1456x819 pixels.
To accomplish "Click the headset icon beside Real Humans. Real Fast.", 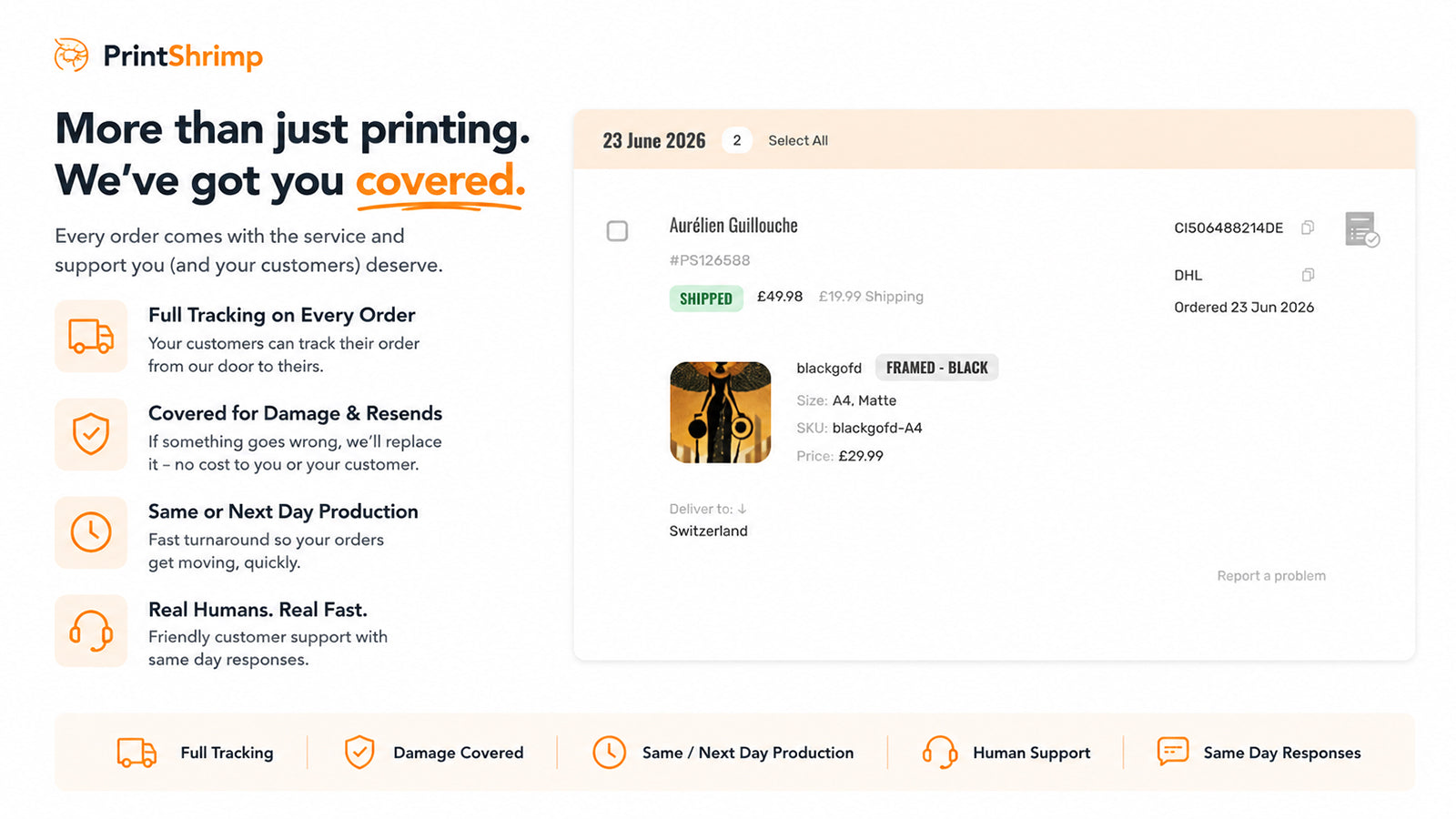I will tap(91, 631).
